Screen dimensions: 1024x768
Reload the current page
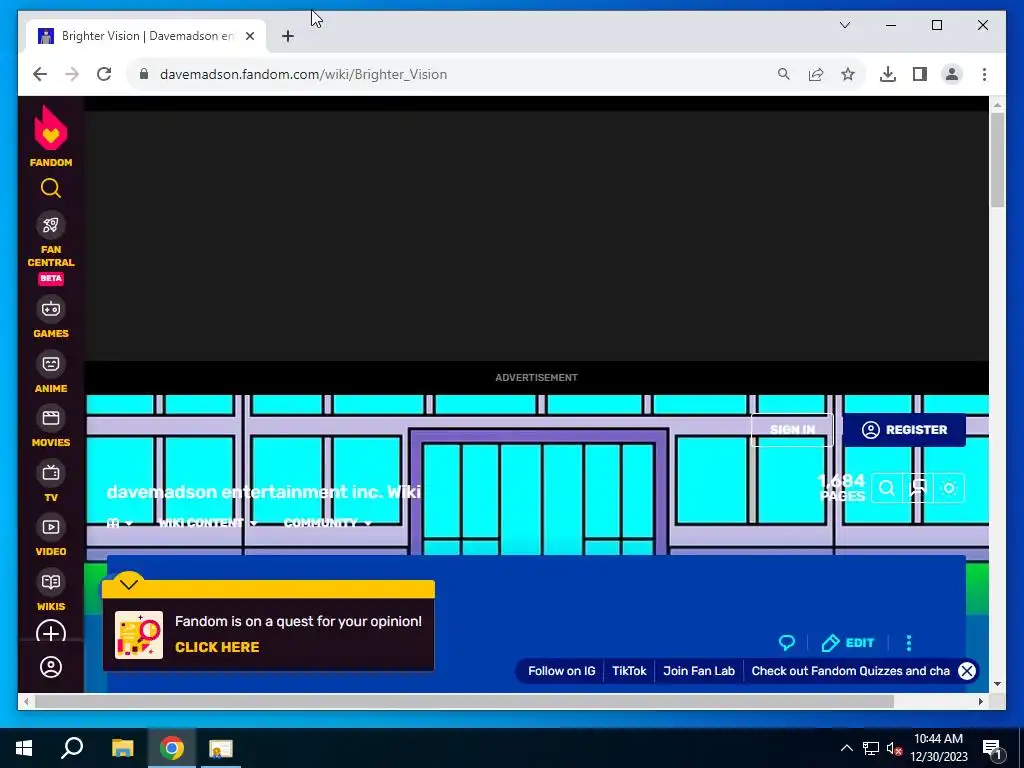tap(104, 74)
